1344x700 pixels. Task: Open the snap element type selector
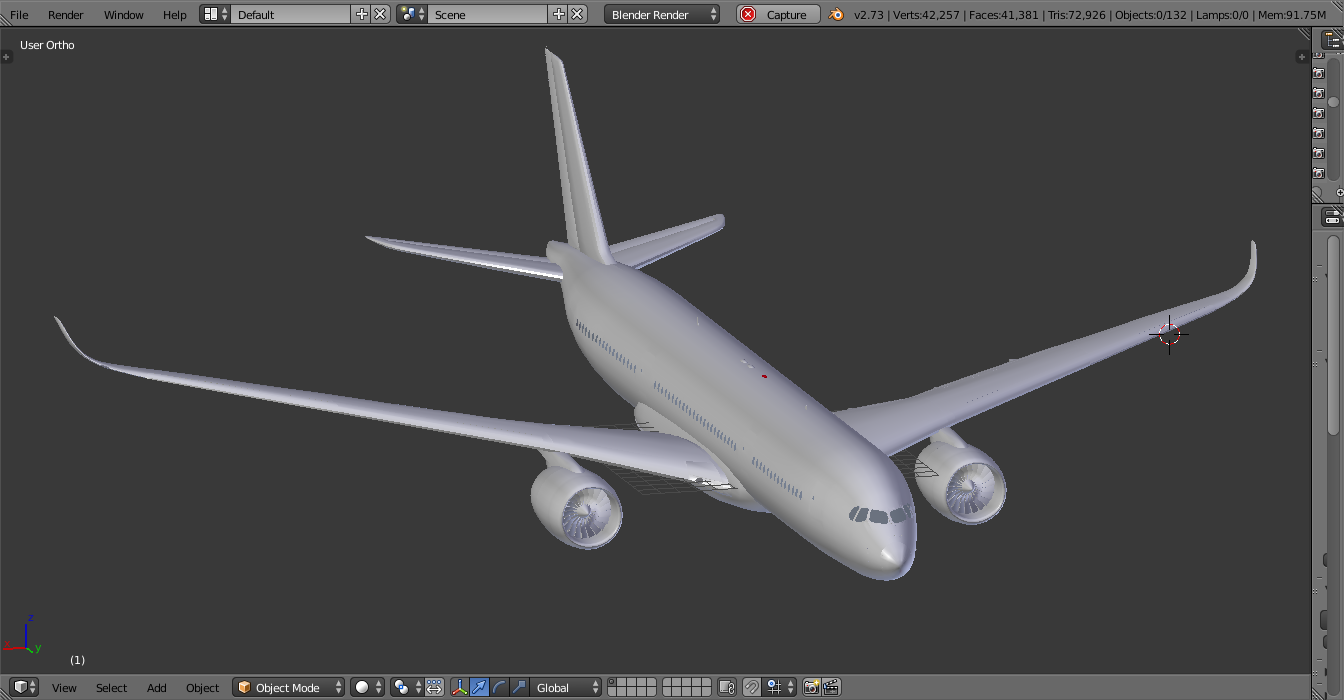(x=780, y=687)
